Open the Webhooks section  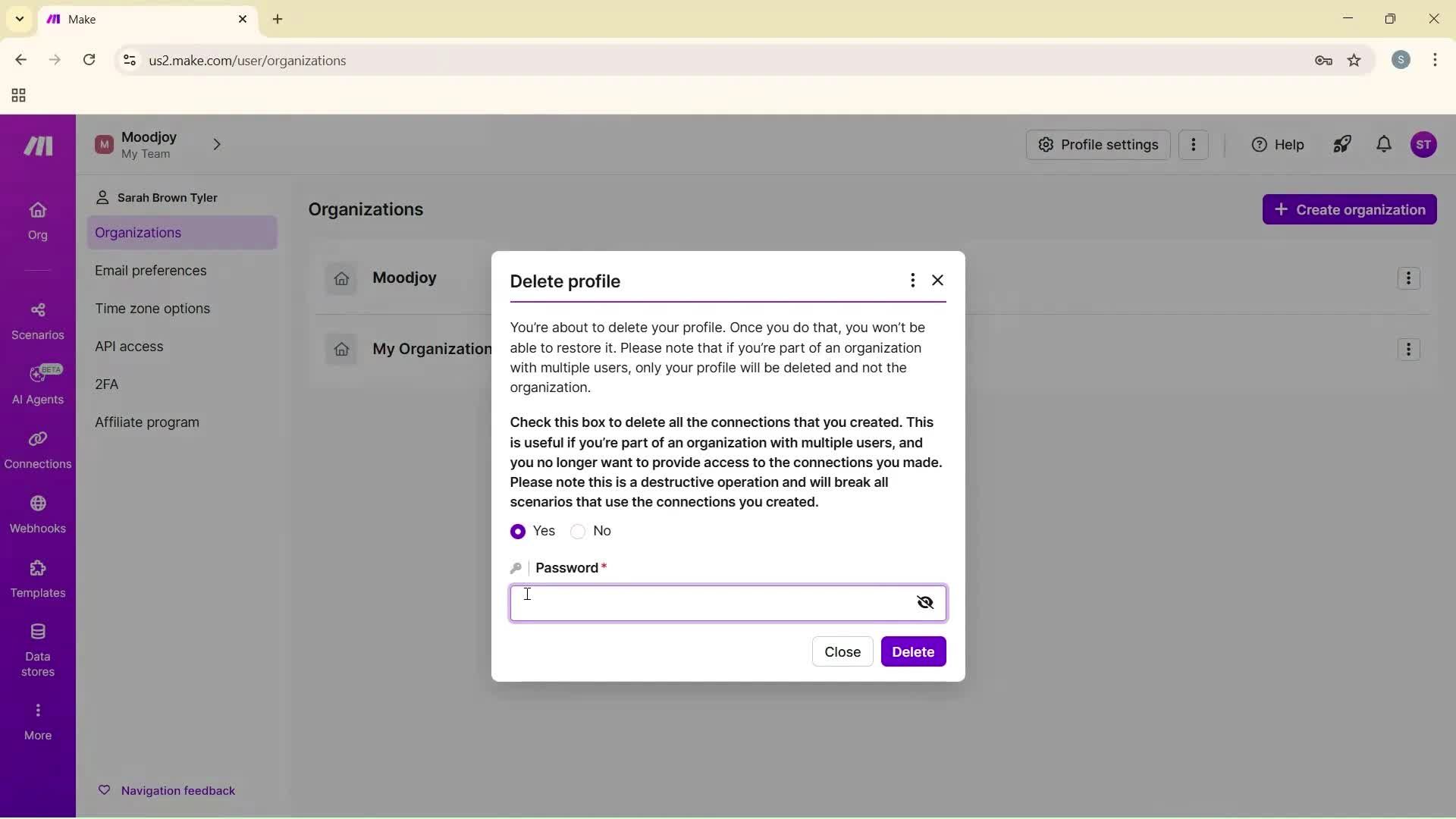[37, 514]
